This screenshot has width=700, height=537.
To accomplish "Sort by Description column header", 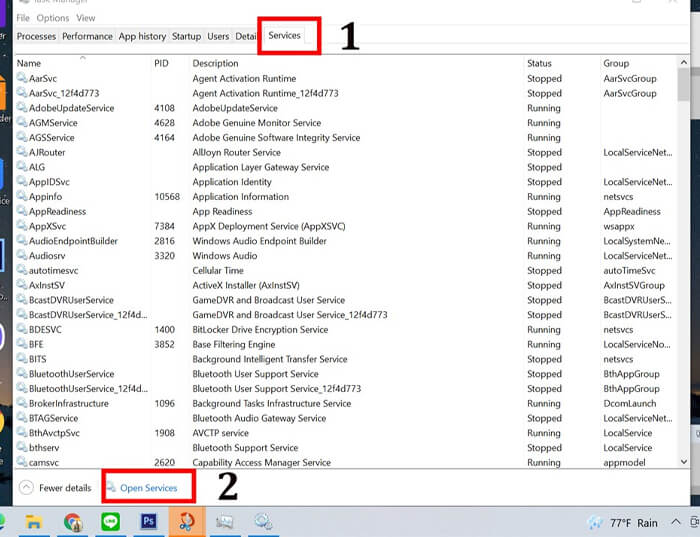I will 215,63.
